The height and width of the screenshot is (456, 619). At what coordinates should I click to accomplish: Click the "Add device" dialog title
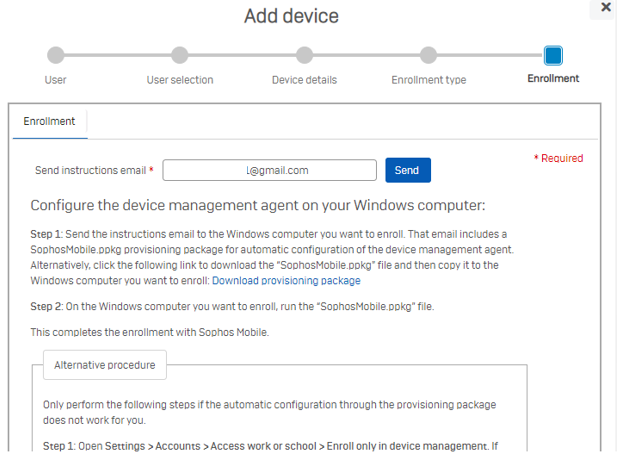click(291, 16)
